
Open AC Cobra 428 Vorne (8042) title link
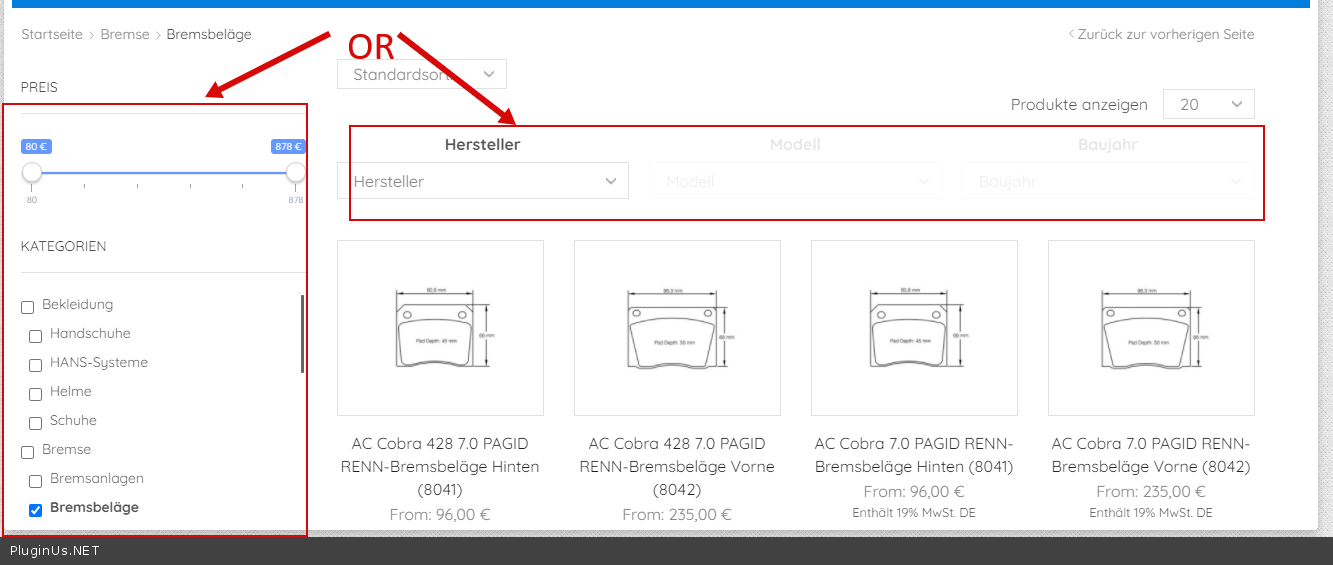click(677, 466)
